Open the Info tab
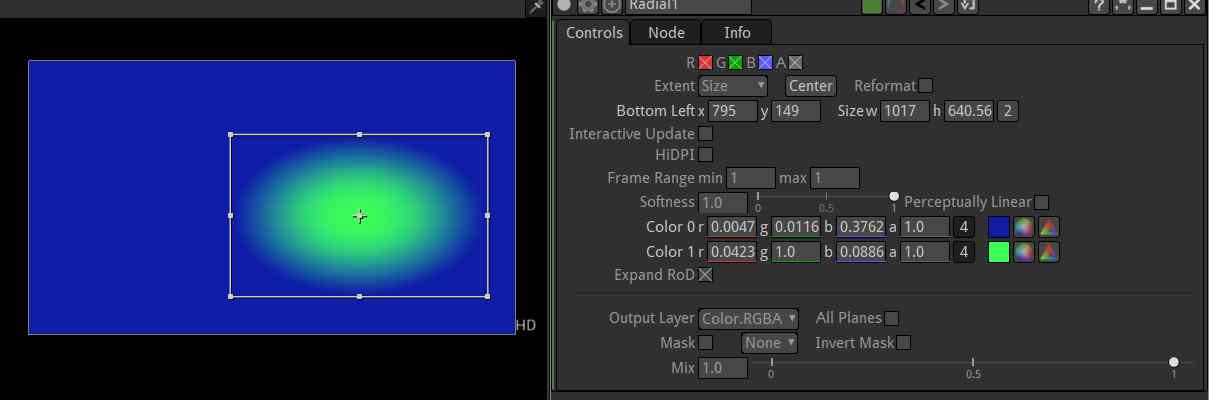 (x=737, y=32)
